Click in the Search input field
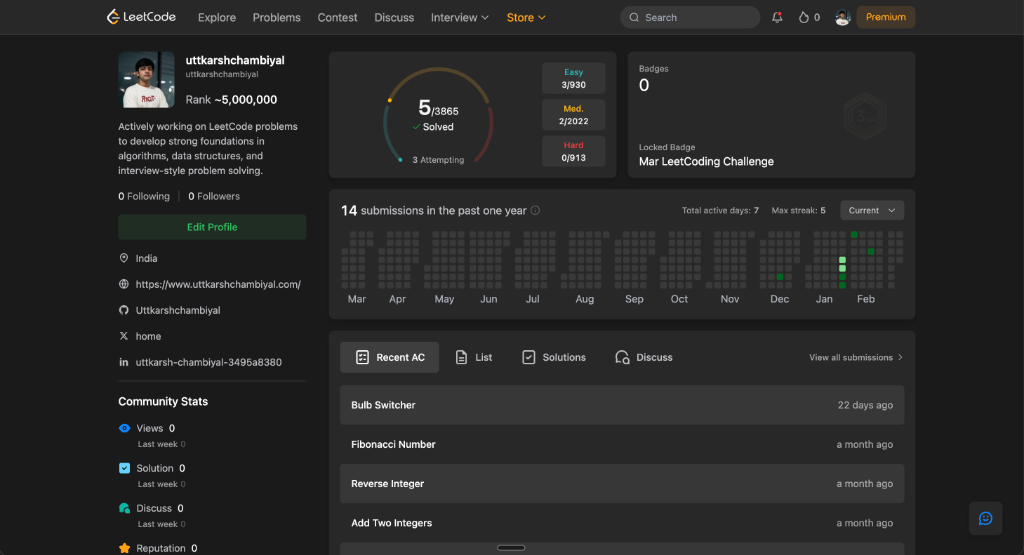1024x555 pixels. click(x=690, y=18)
